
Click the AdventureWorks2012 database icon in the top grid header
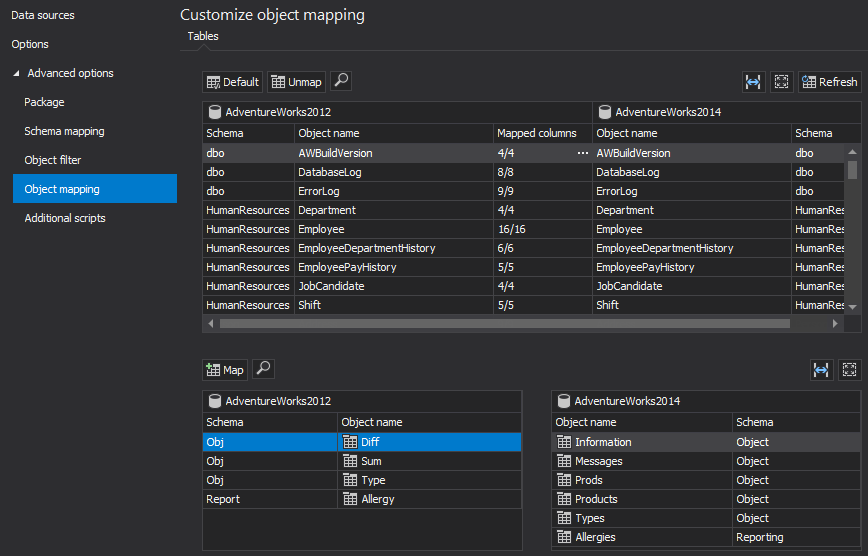point(215,112)
